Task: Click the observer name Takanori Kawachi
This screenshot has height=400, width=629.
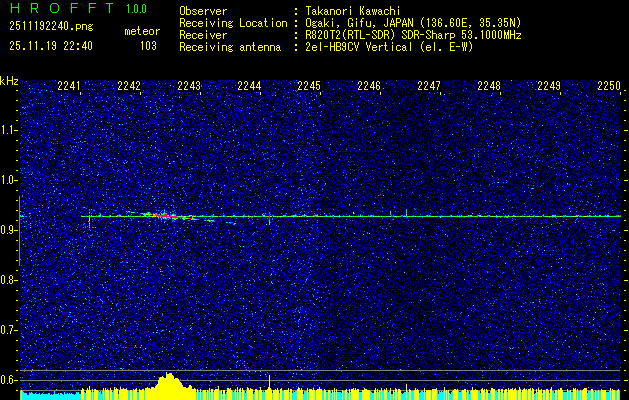Action: [353, 11]
